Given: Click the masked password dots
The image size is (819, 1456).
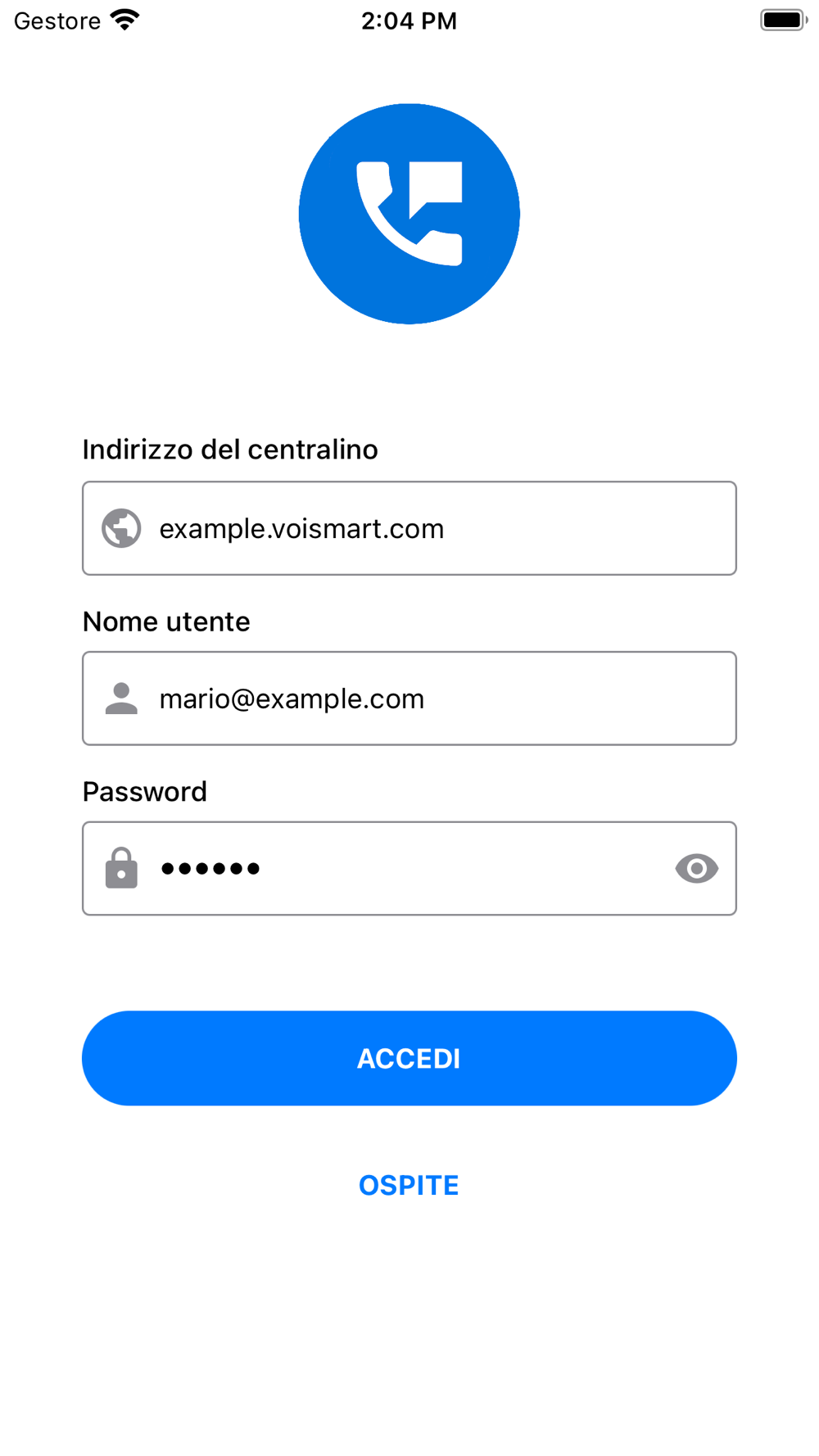Looking at the screenshot, I should [210, 868].
